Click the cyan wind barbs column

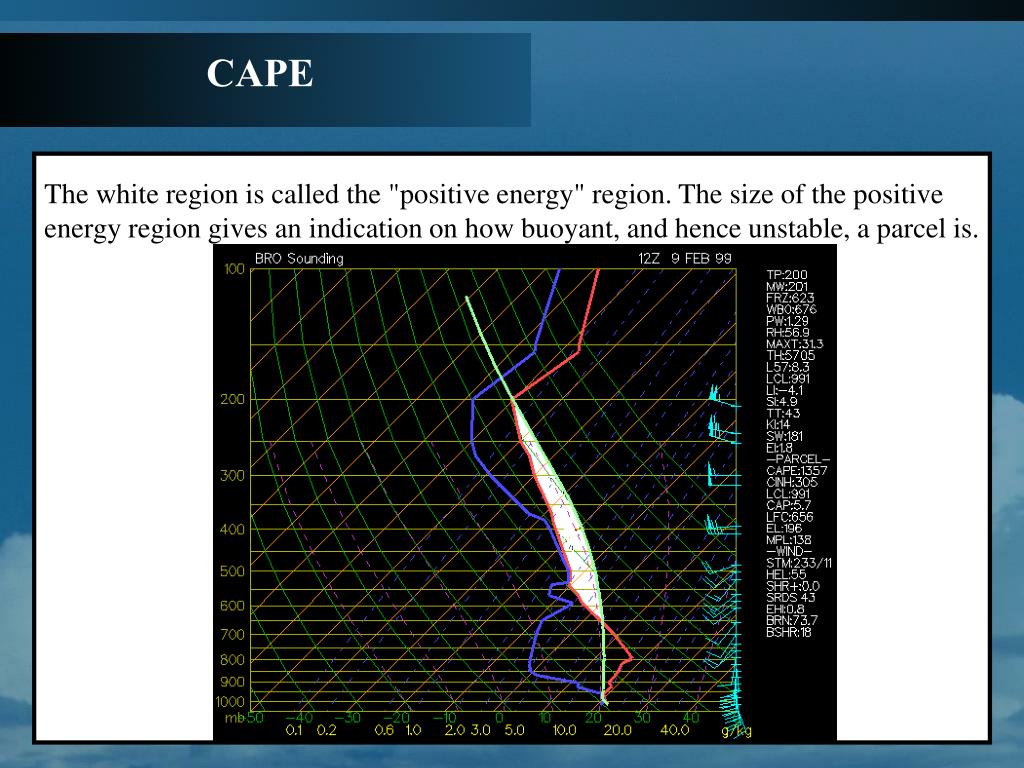[724, 562]
